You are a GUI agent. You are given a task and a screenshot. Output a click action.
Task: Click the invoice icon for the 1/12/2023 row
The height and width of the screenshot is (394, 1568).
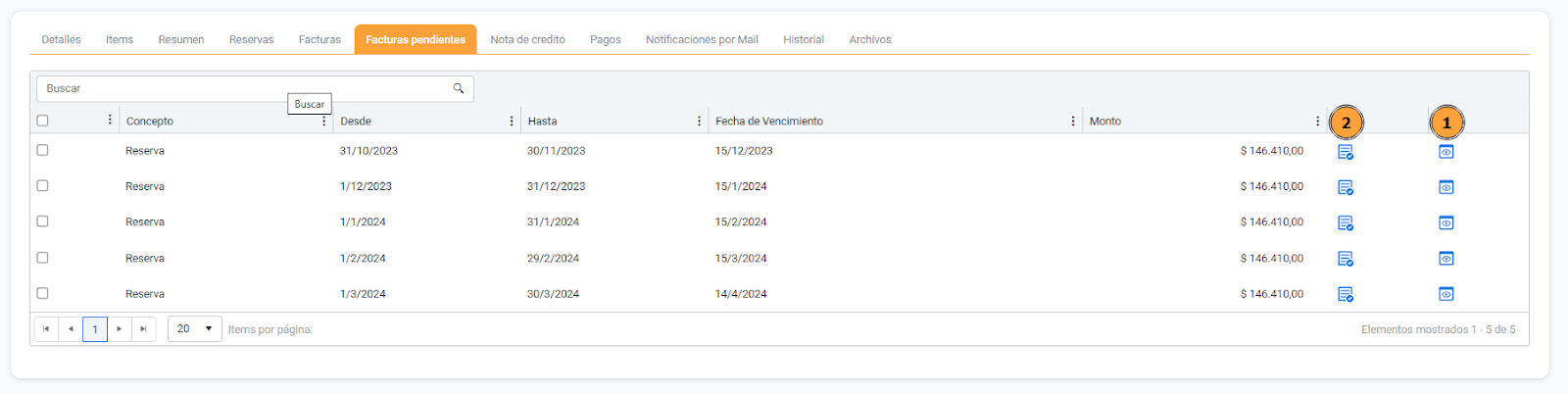click(1346, 187)
